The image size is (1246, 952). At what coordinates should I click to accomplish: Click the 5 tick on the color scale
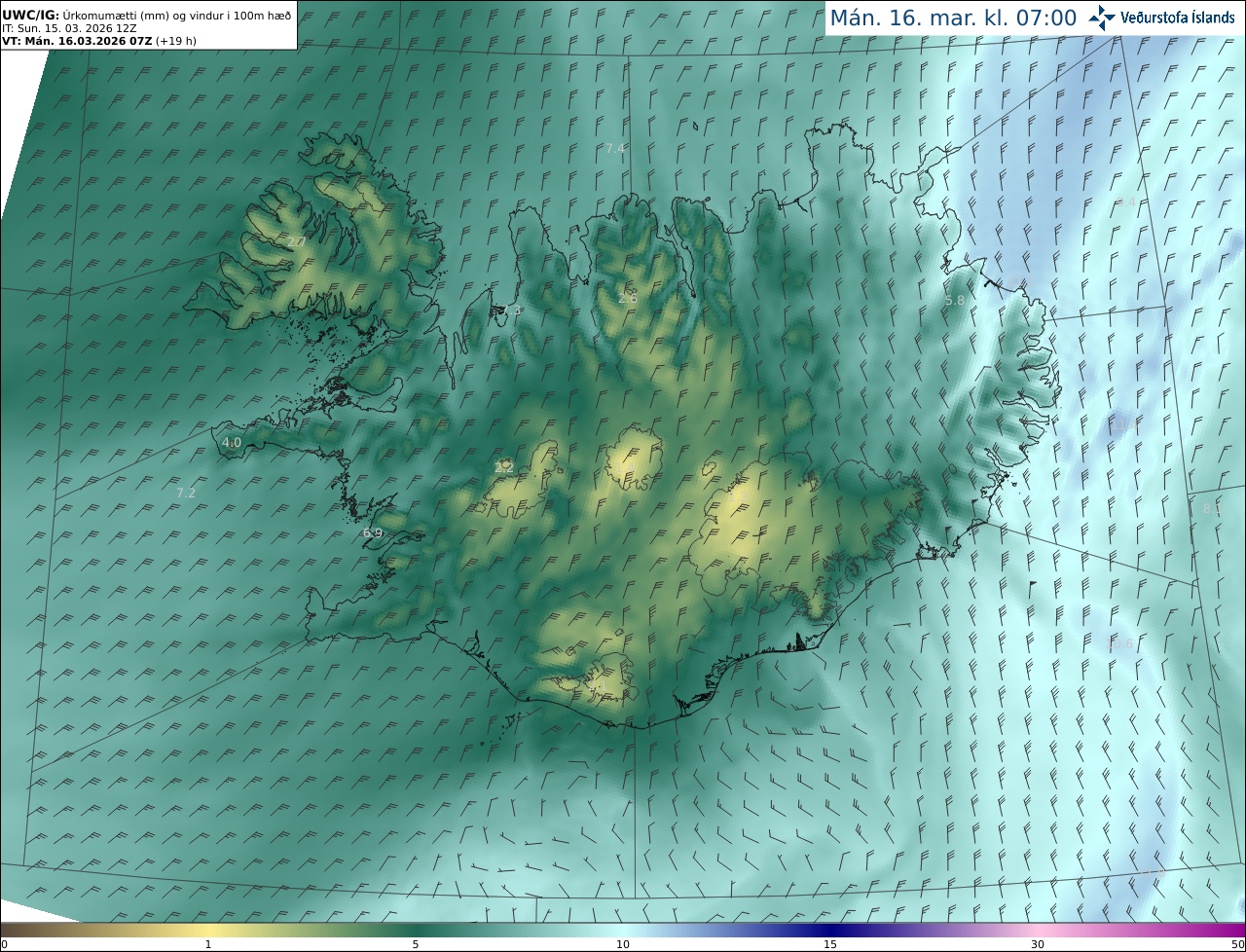[416, 944]
